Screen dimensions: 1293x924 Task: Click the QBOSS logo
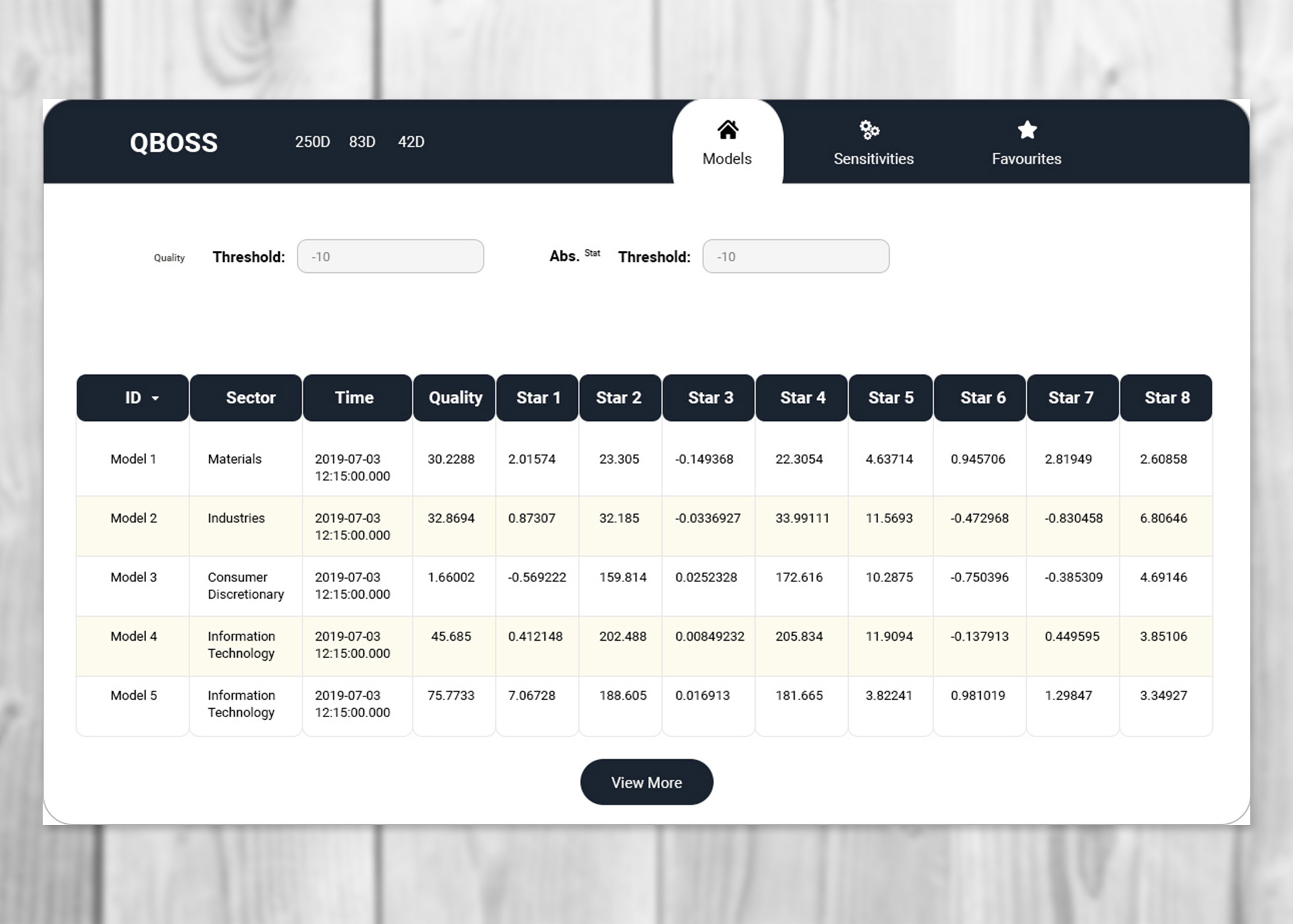173,142
